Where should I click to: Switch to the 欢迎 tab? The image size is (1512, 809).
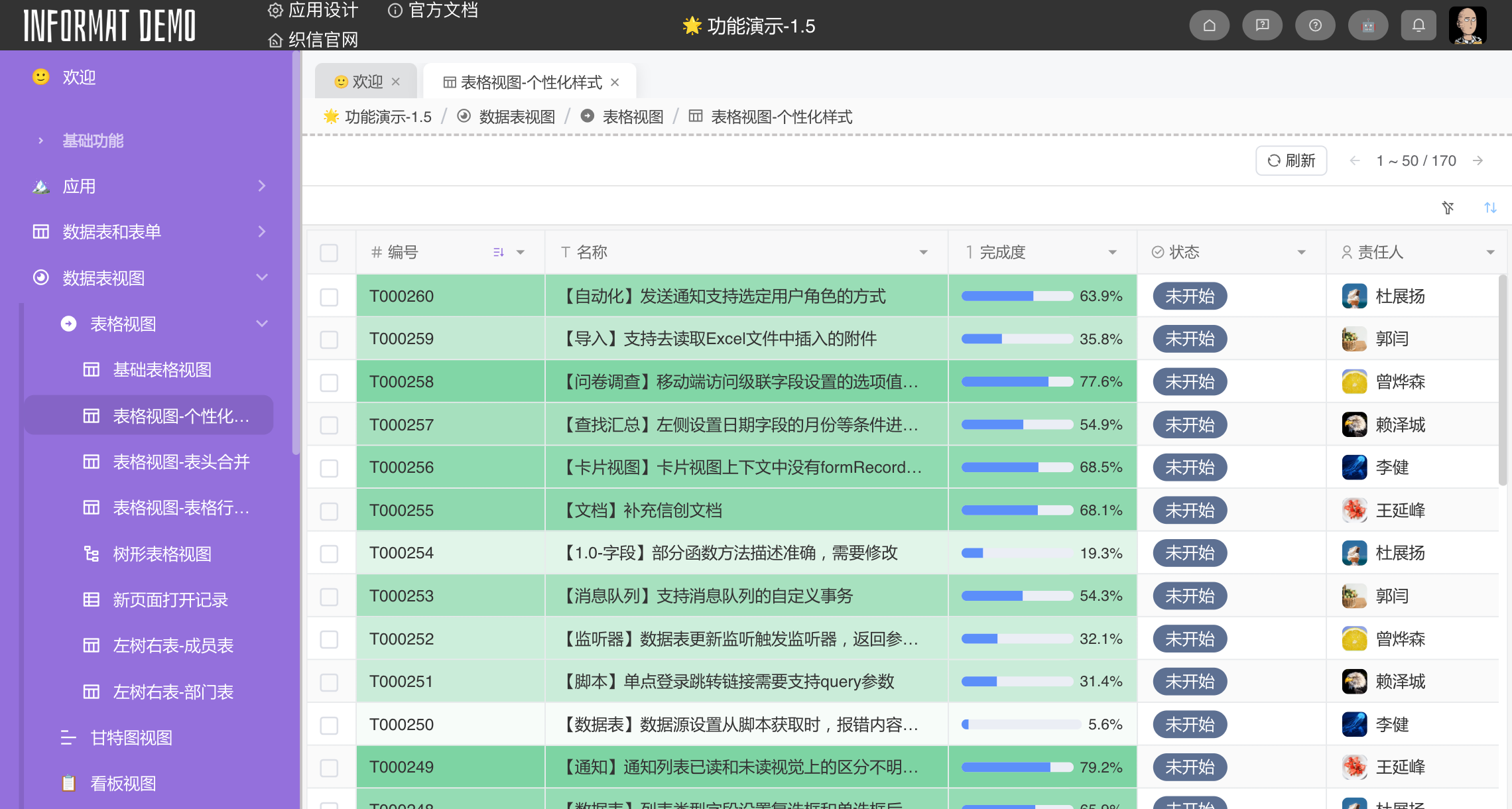[365, 80]
